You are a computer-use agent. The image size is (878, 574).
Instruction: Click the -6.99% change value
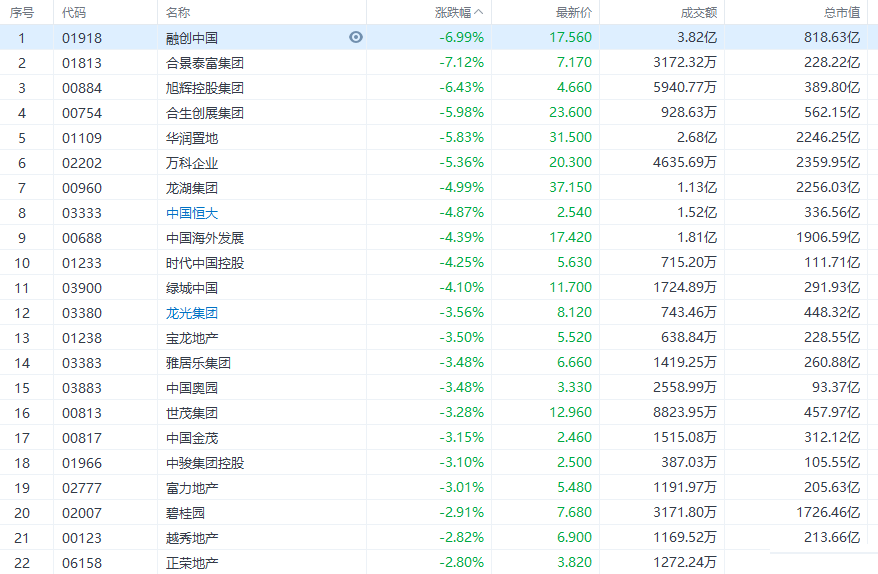click(461, 37)
